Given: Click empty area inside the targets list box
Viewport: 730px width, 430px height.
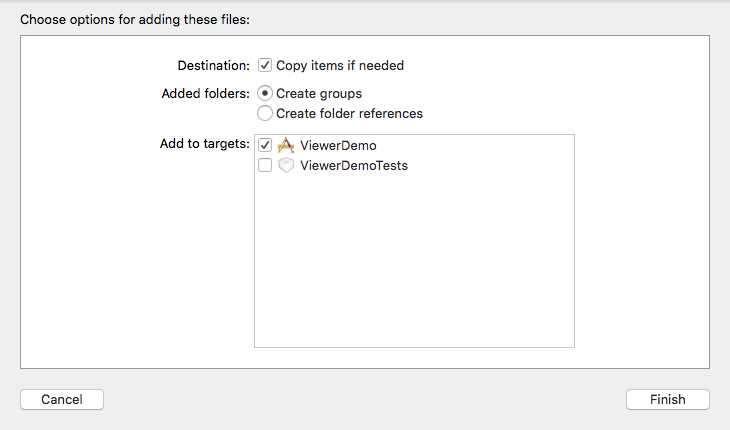Looking at the screenshot, I should pos(414,261).
